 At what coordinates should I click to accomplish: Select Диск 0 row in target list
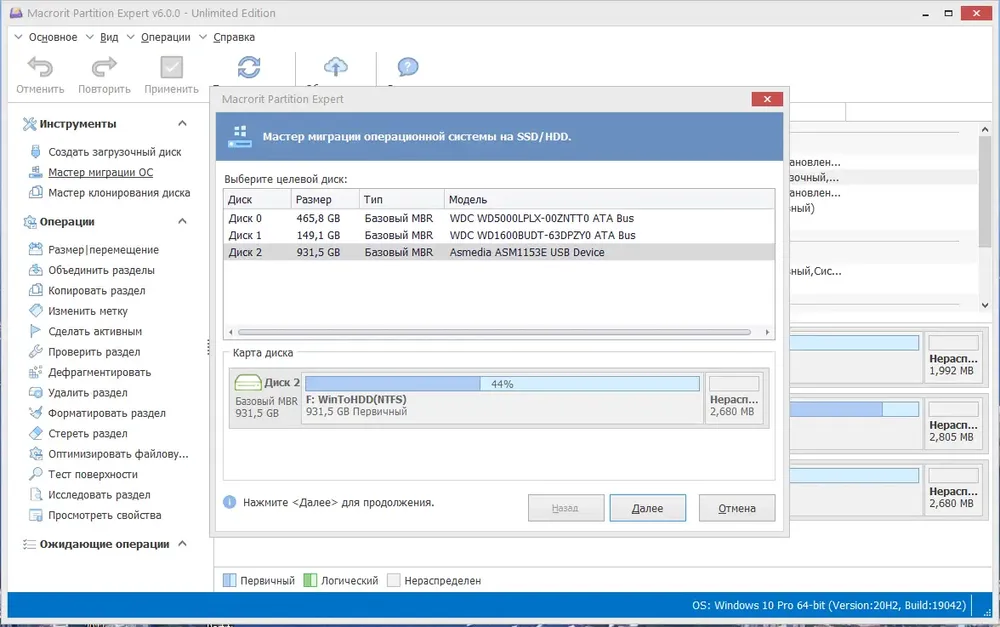[x=499, y=218]
